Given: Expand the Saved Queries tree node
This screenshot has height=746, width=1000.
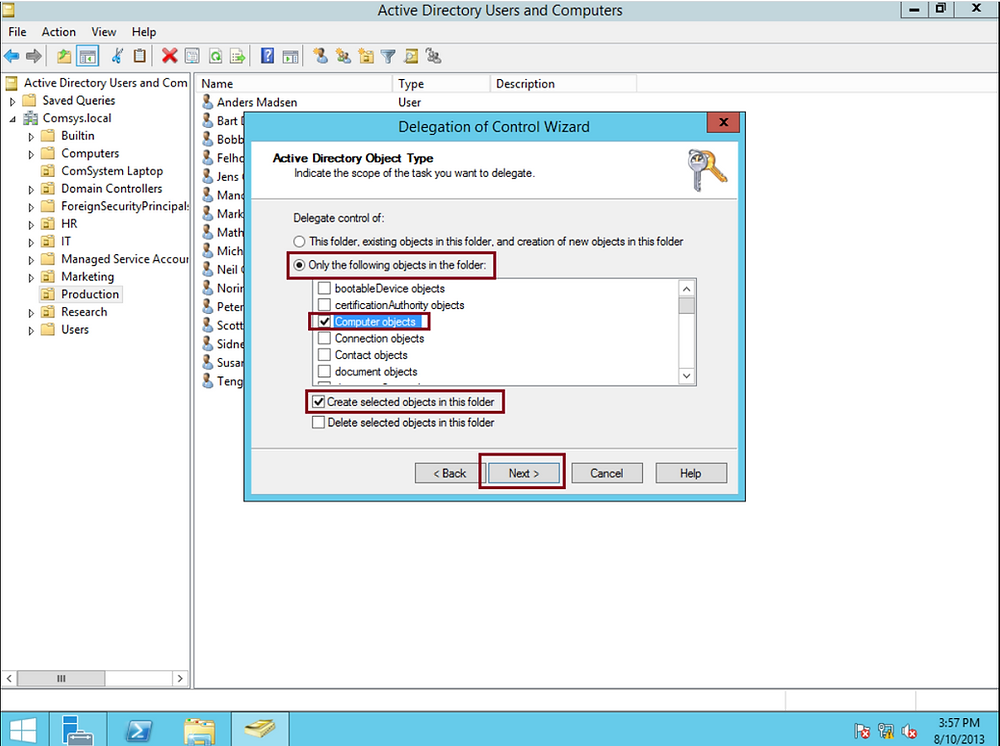Looking at the screenshot, I should click(12, 101).
